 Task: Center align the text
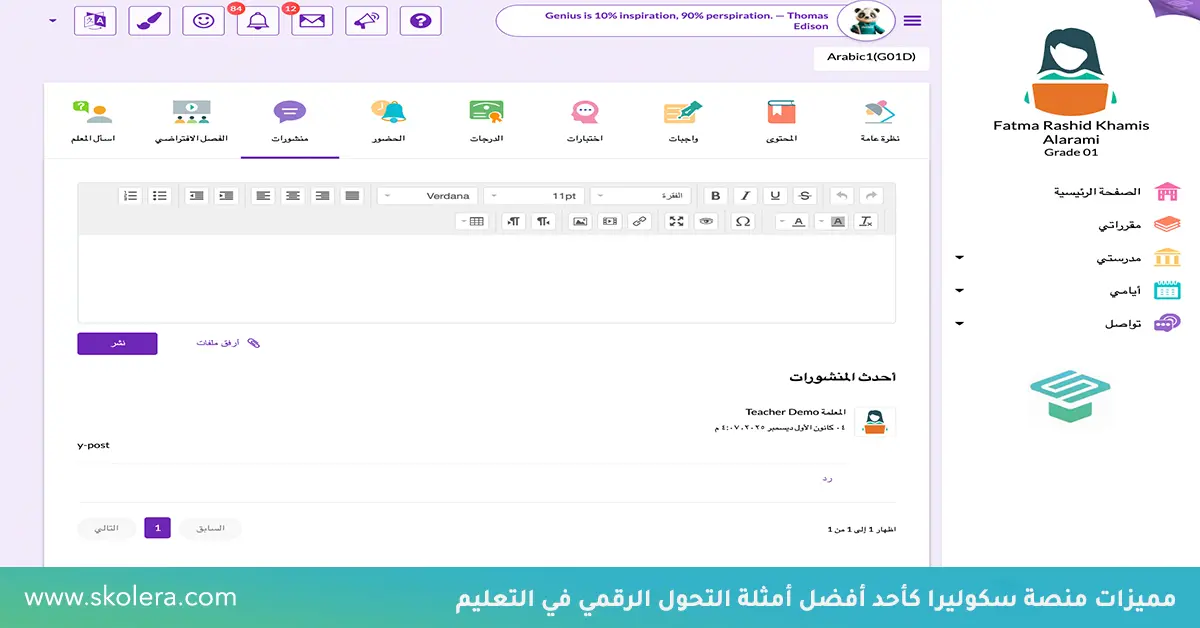pyautogui.click(x=292, y=196)
